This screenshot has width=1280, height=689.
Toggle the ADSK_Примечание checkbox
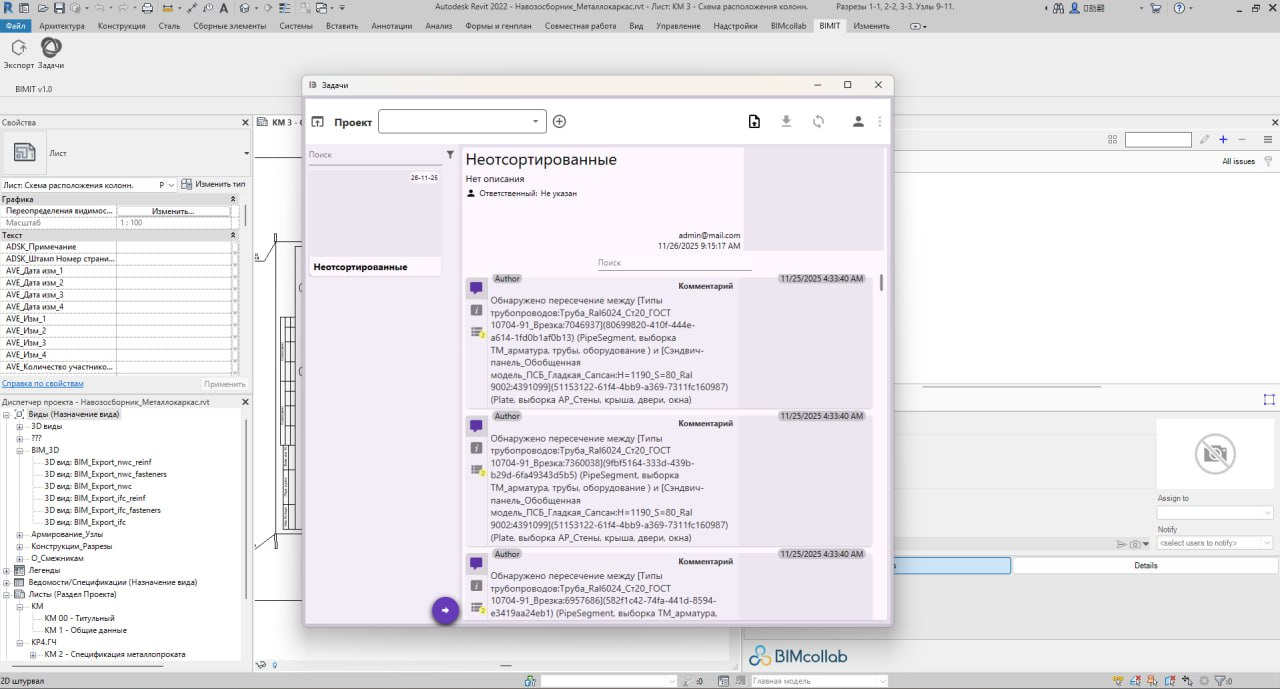click(x=236, y=247)
